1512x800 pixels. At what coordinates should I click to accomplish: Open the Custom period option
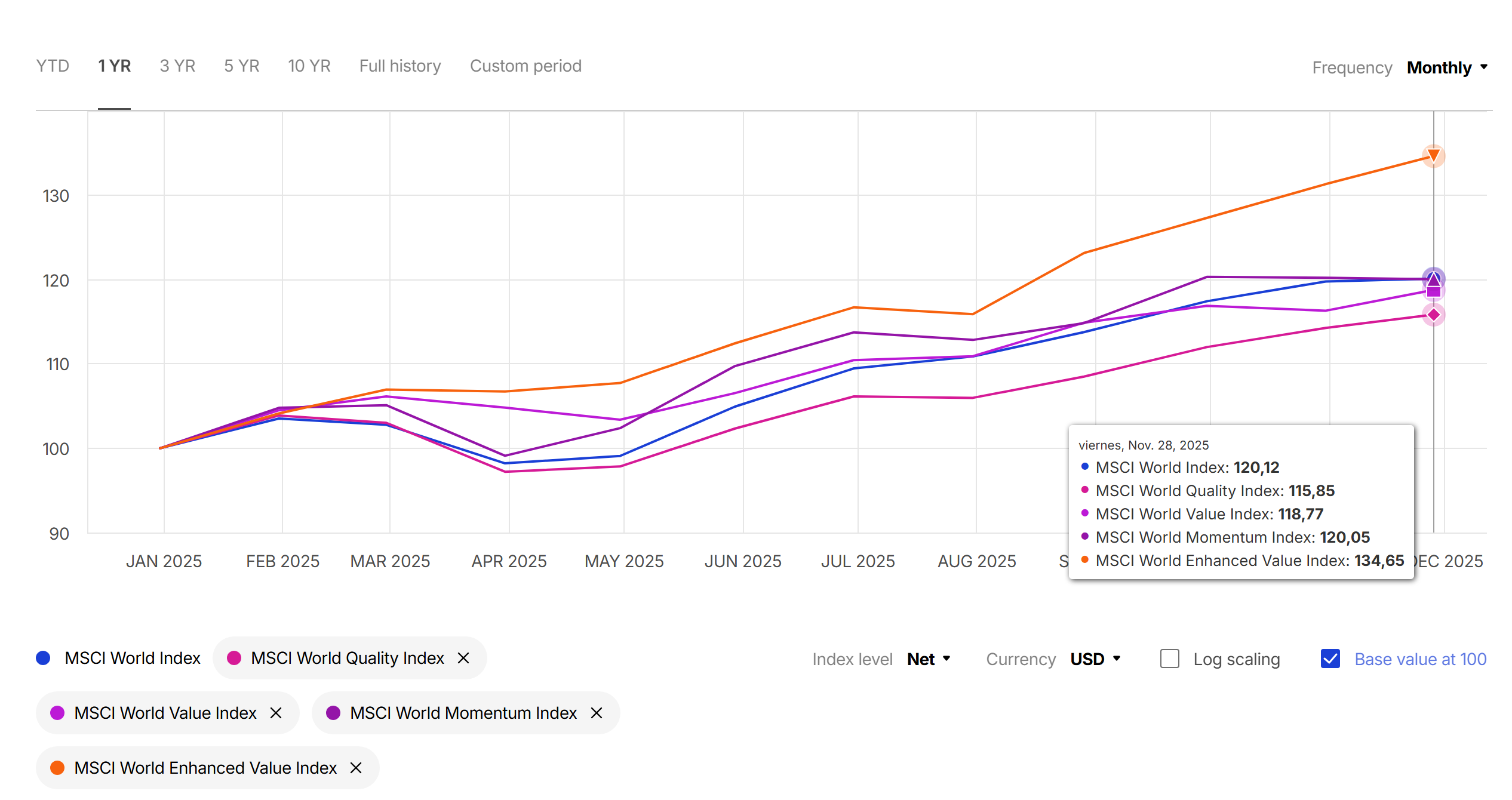pyautogui.click(x=525, y=66)
